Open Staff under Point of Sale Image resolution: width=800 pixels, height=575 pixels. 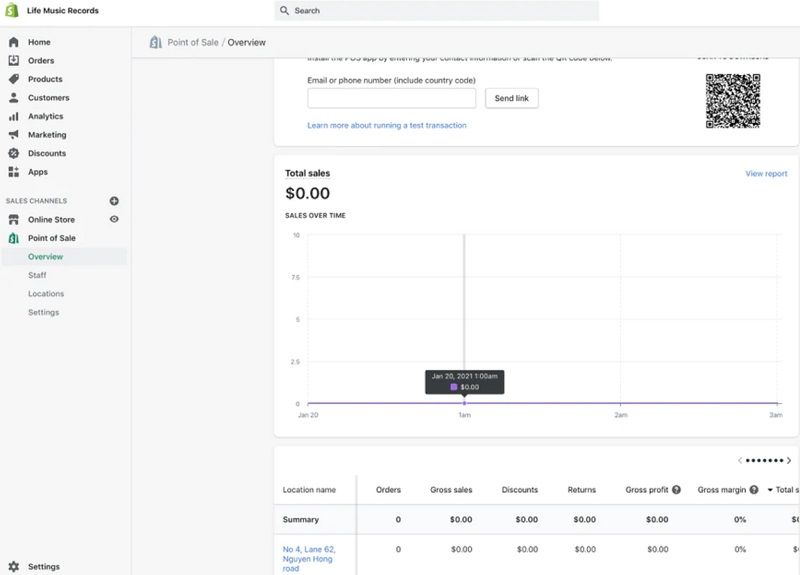point(37,275)
